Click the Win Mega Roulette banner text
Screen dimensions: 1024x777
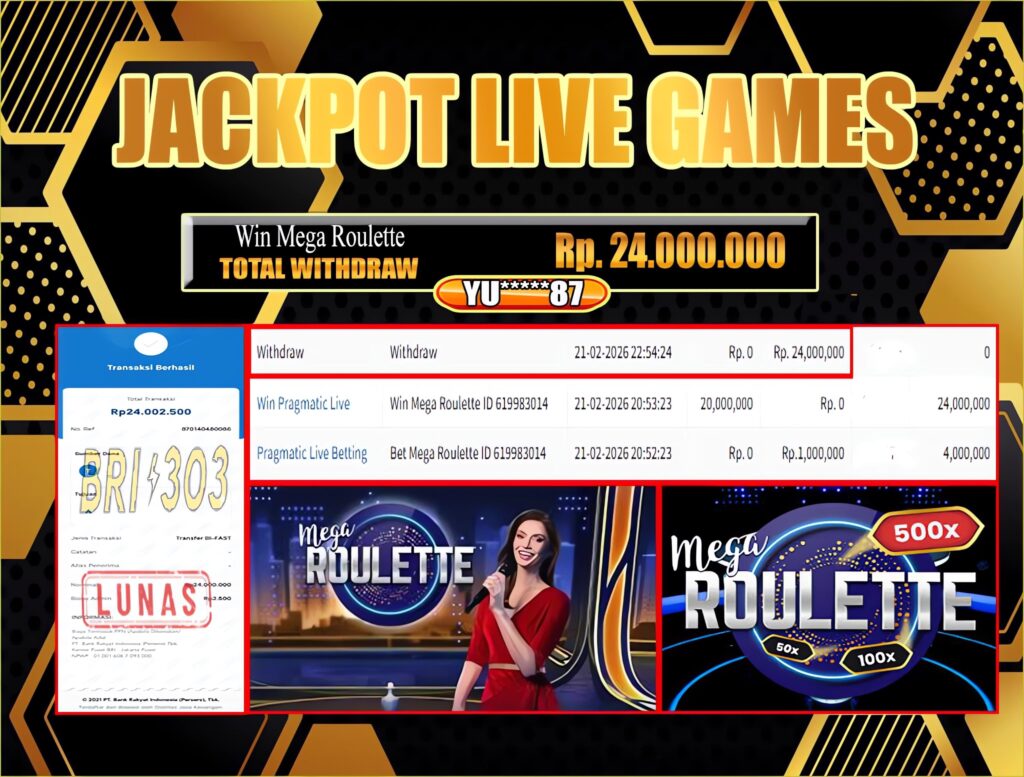click(319, 237)
